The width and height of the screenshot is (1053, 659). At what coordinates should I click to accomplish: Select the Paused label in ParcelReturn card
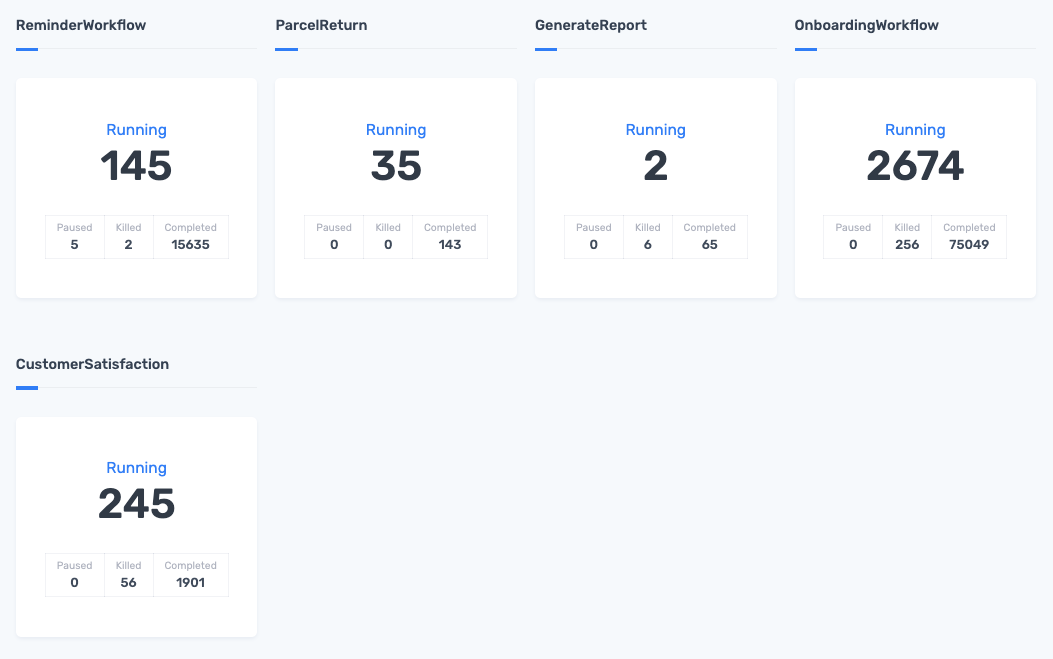click(334, 228)
